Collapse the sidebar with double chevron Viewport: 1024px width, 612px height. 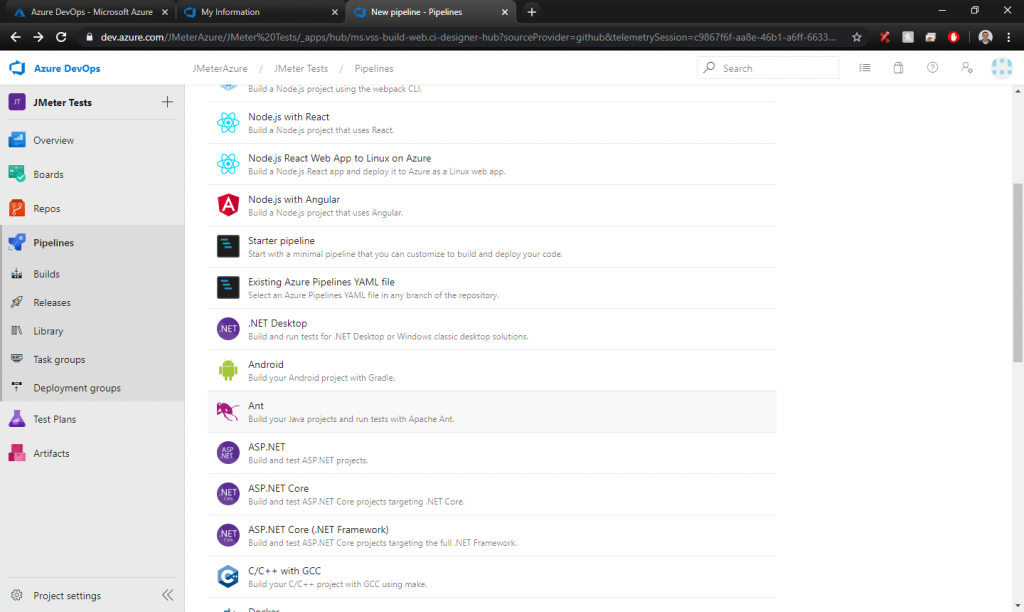tap(168, 595)
